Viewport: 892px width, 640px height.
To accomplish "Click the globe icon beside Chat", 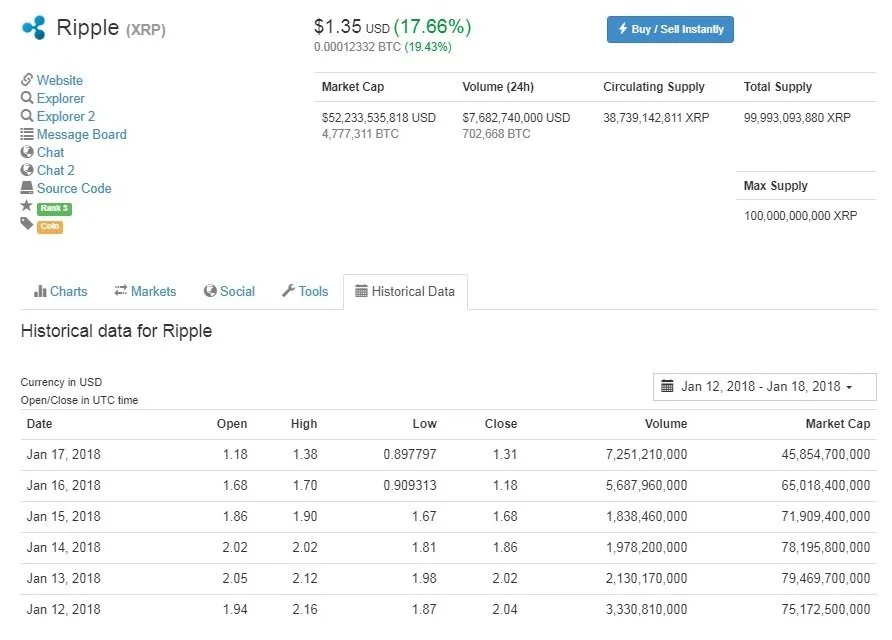I will click(x=26, y=152).
